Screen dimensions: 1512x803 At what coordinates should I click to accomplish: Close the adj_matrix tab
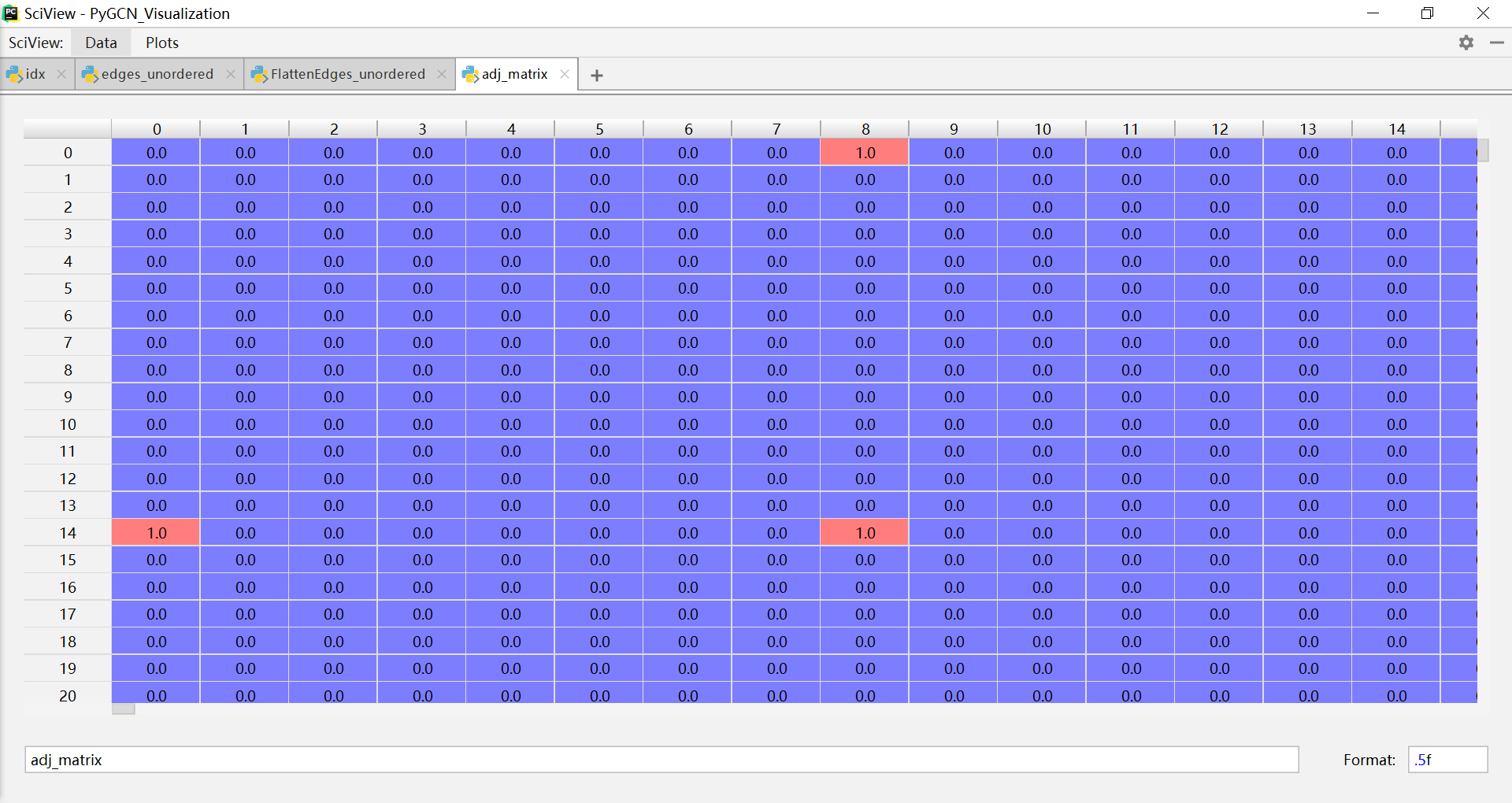point(564,74)
